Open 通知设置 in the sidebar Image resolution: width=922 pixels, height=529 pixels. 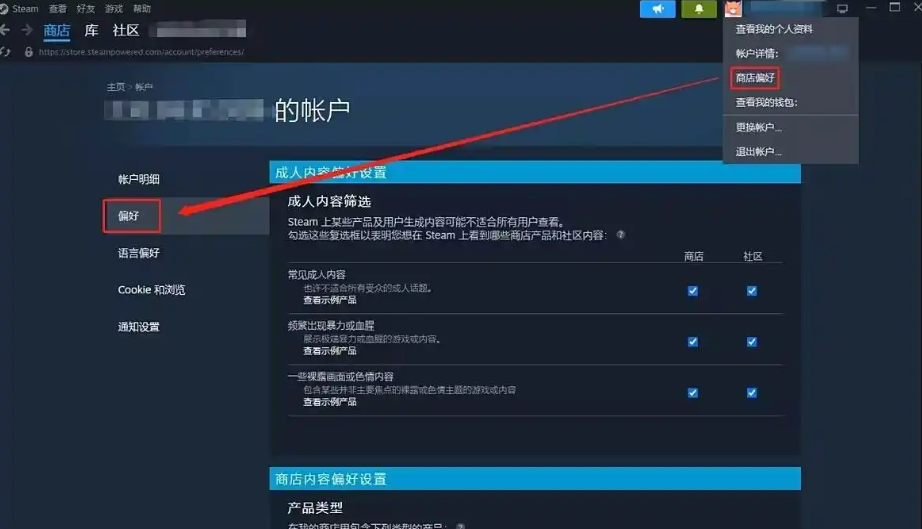(x=139, y=327)
